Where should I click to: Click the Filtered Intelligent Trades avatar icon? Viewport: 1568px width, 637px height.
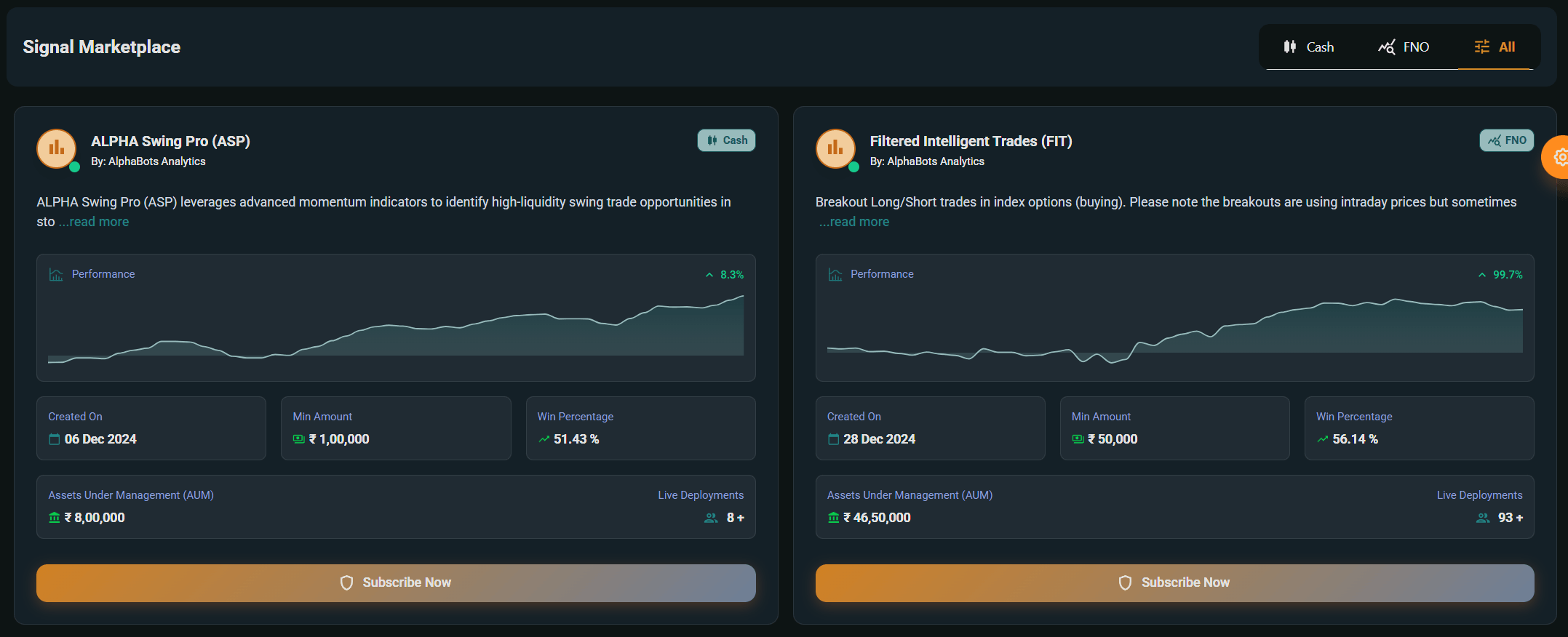(x=835, y=148)
